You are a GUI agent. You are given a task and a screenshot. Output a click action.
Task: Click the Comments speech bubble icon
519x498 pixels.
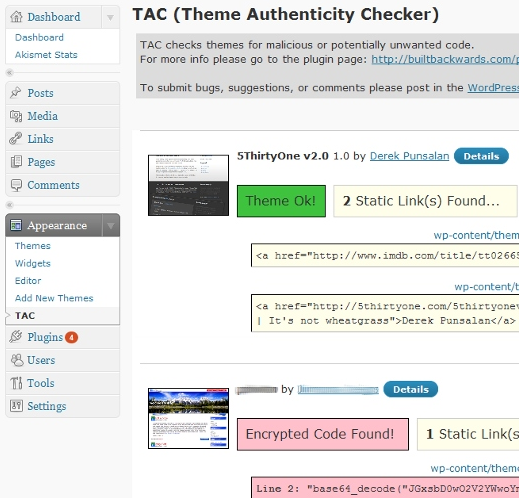(16, 185)
